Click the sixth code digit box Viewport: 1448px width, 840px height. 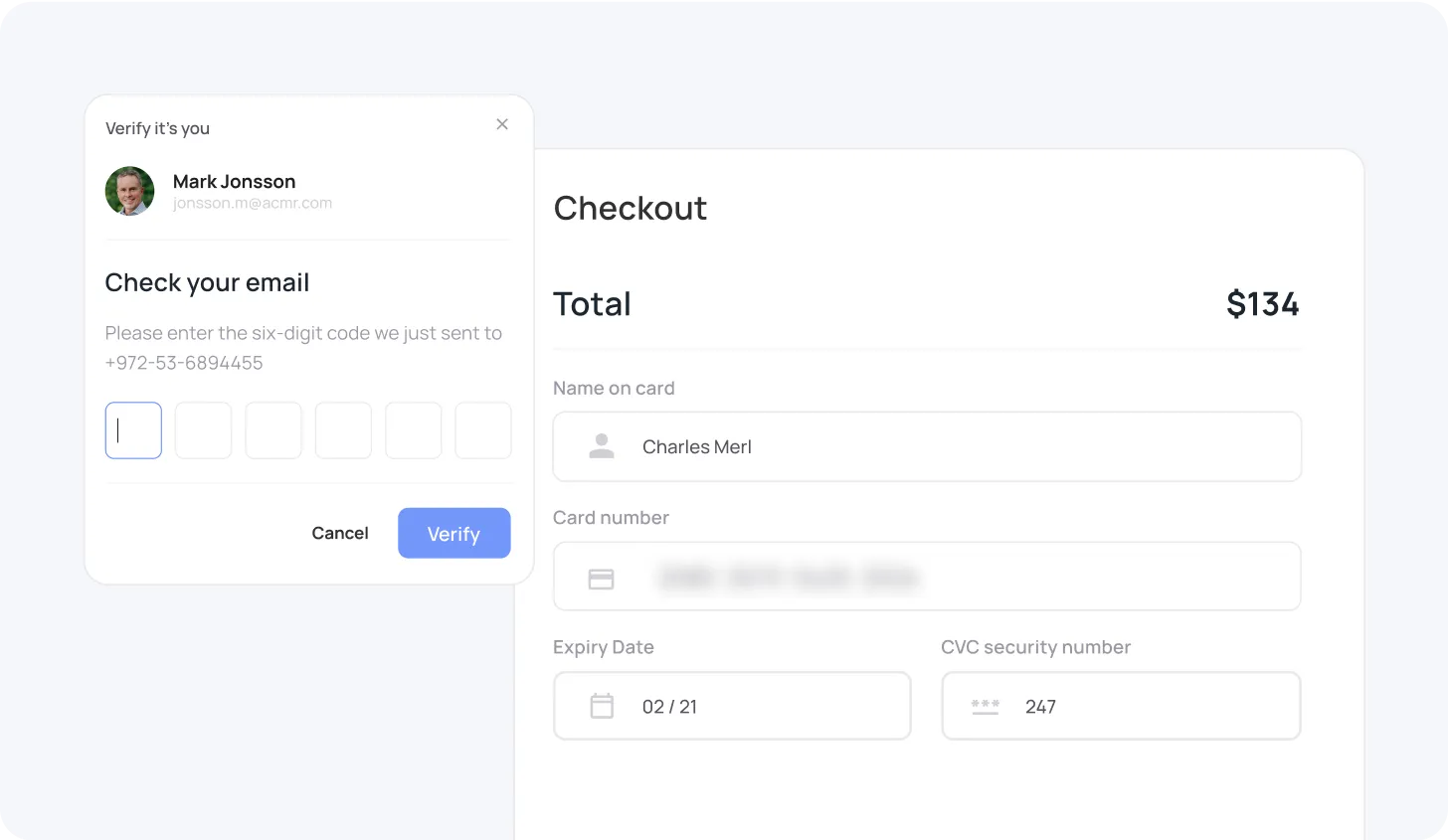(x=483, y=430)
